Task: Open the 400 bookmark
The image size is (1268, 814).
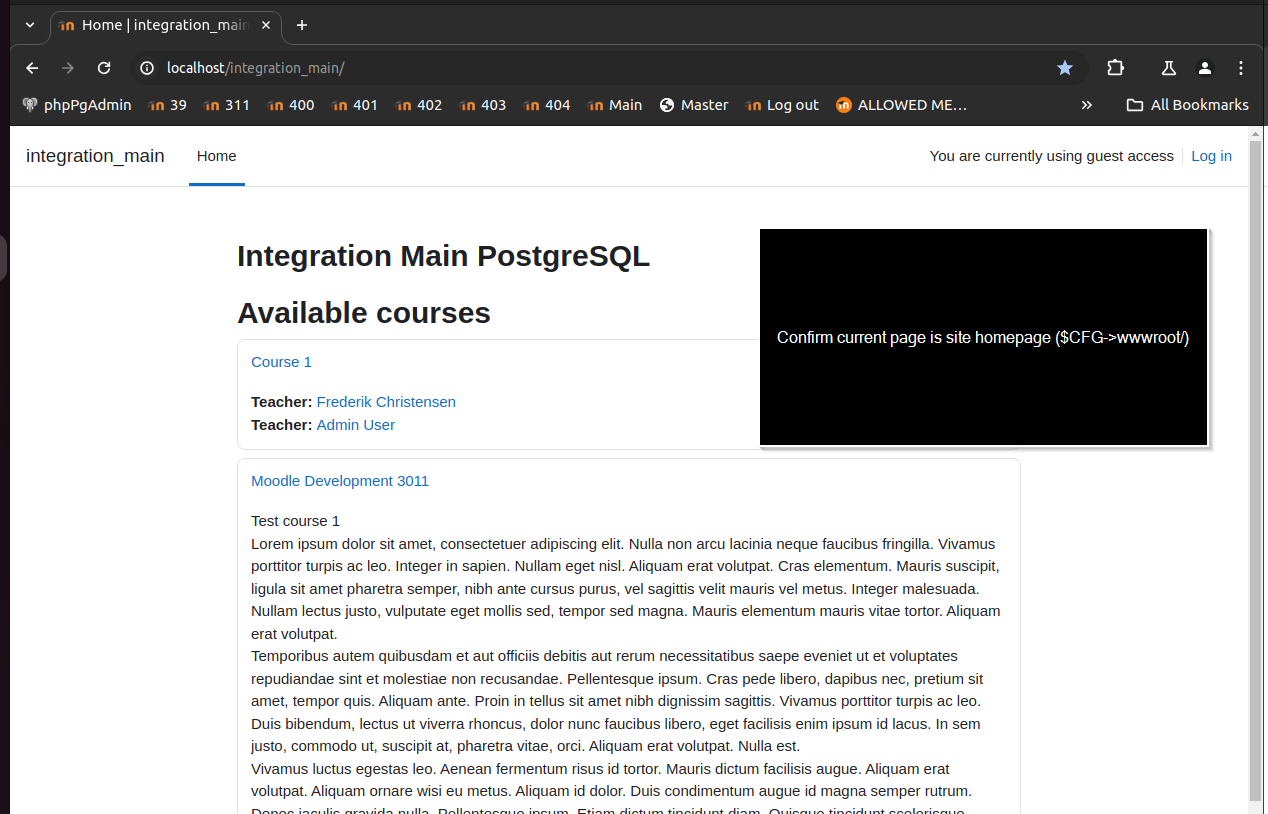Action: tap(290, 104)
